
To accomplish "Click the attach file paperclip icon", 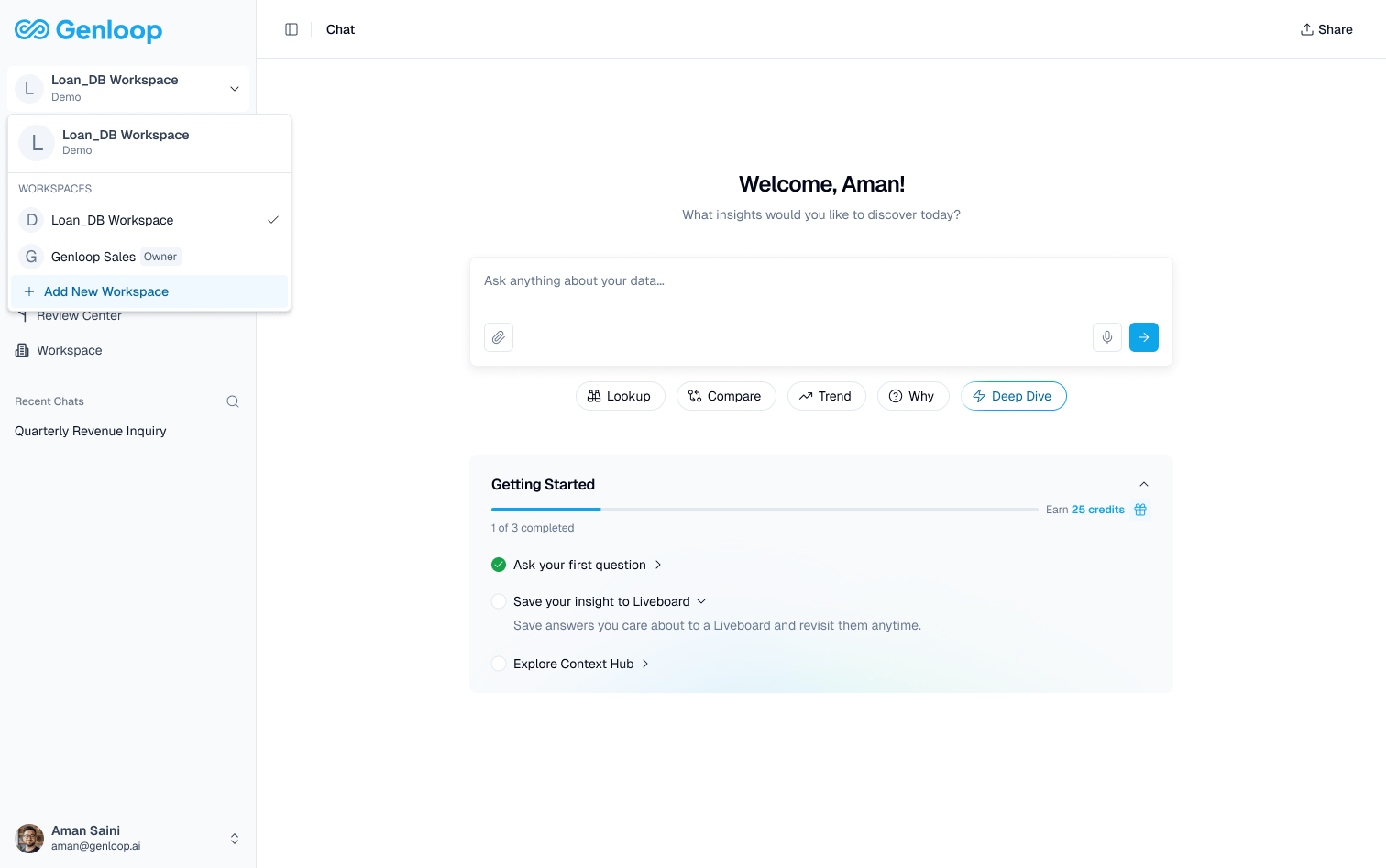I will coord(499,337).
